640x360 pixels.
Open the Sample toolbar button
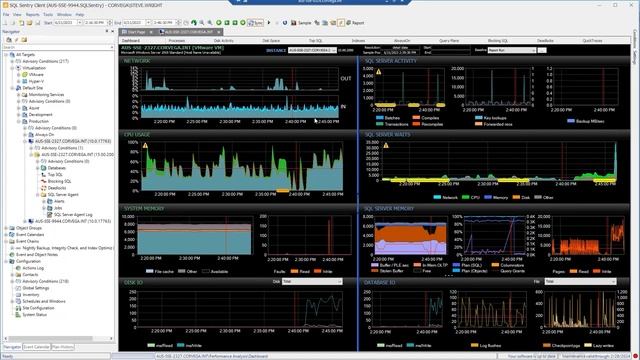[301, 23]
